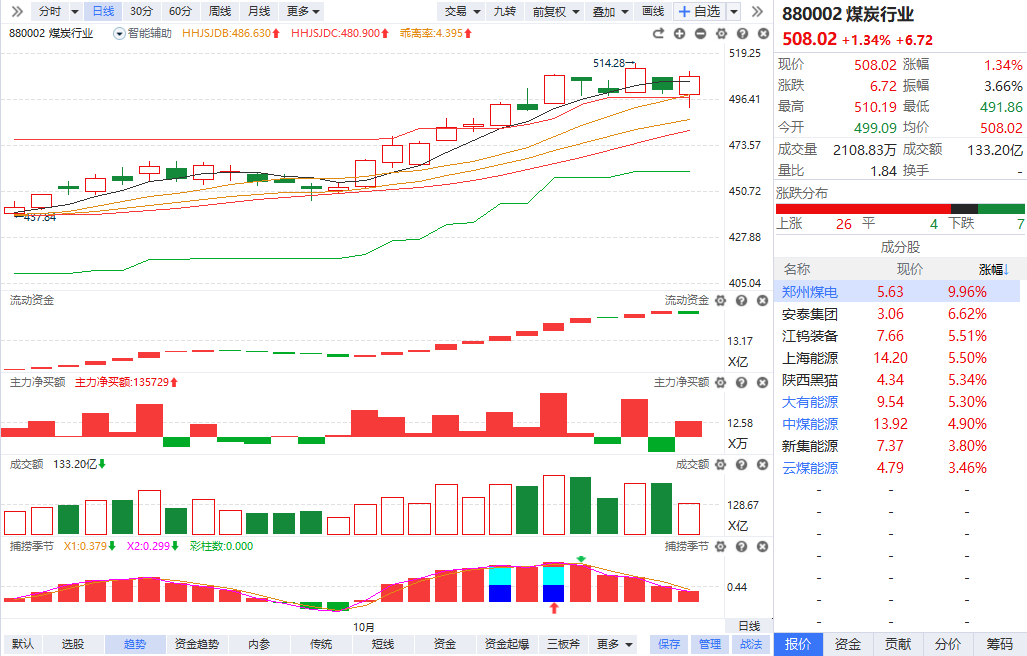Switch to the 贡献 tab in the right panel
1027x656 pixels.
[899, 644]
